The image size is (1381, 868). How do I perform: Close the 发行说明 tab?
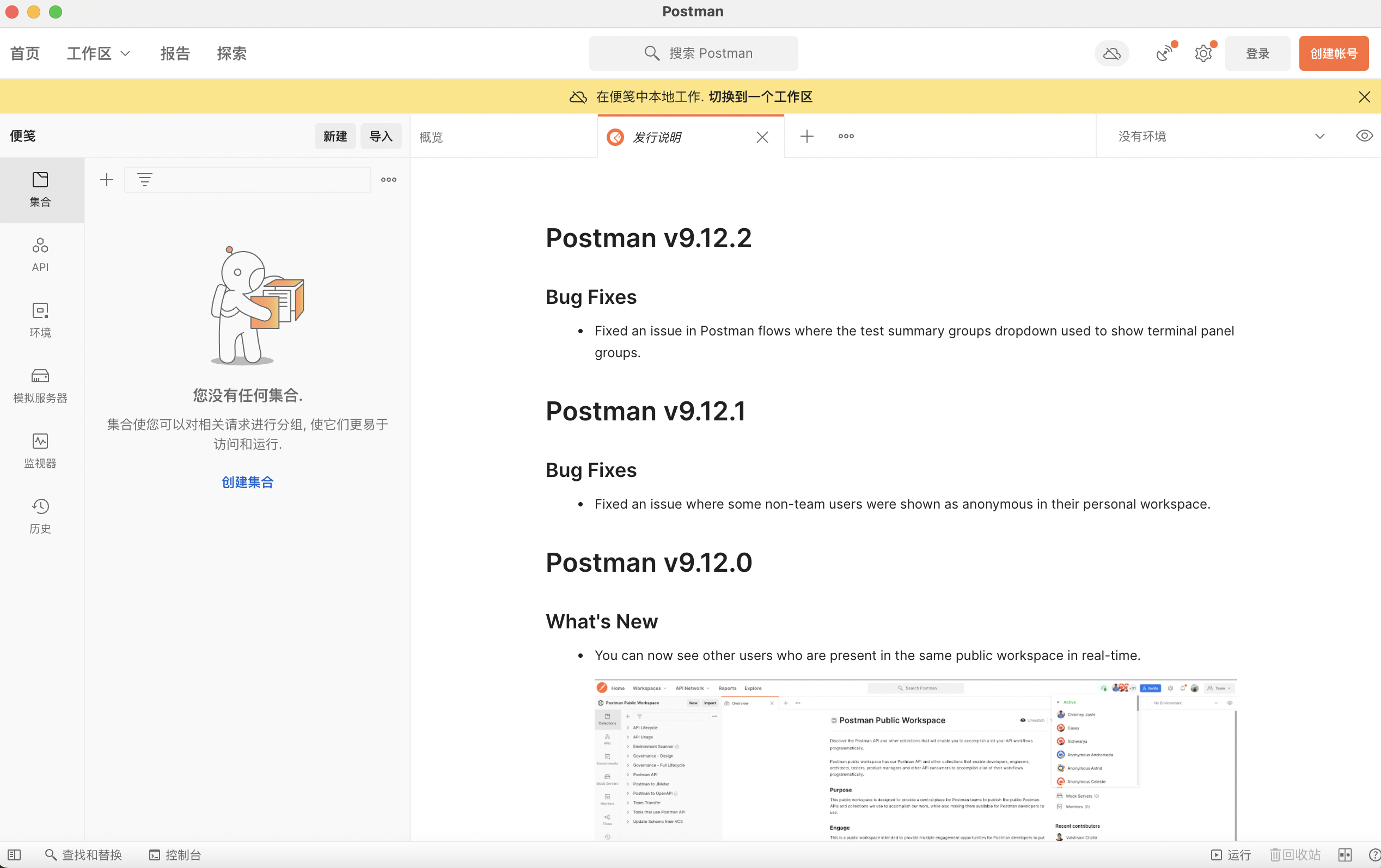pos(762,137)
